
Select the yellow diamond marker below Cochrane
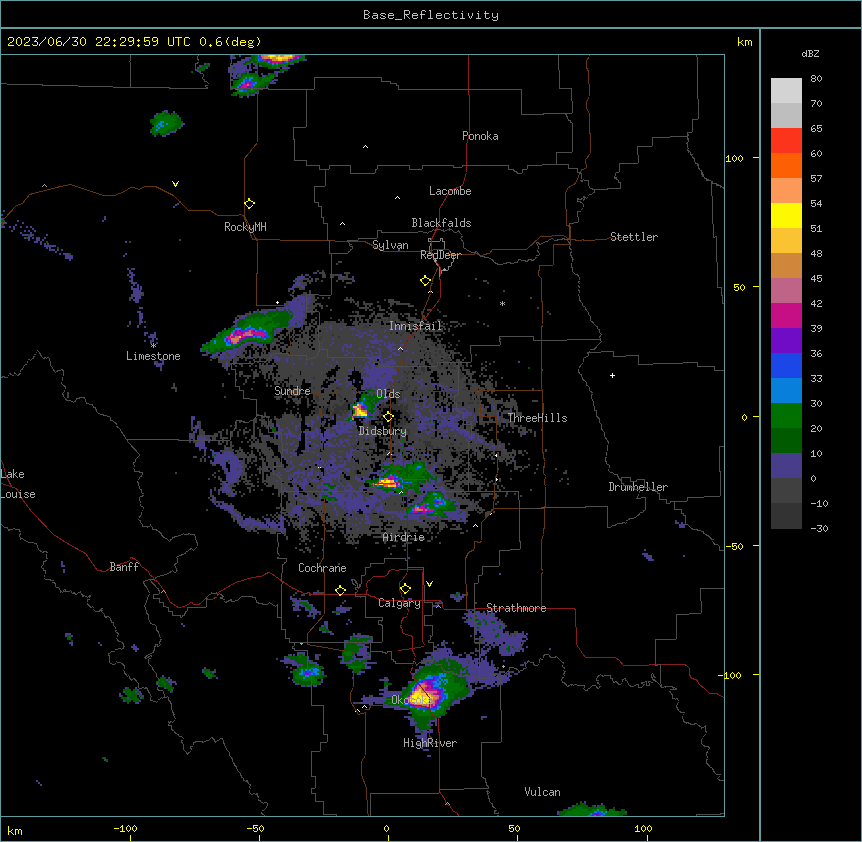tap(341, 590)
